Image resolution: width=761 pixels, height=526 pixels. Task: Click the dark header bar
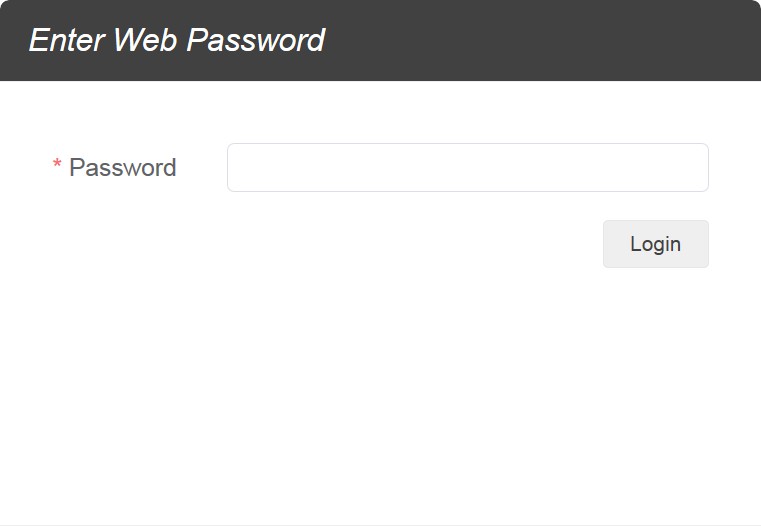coord(550,40)
